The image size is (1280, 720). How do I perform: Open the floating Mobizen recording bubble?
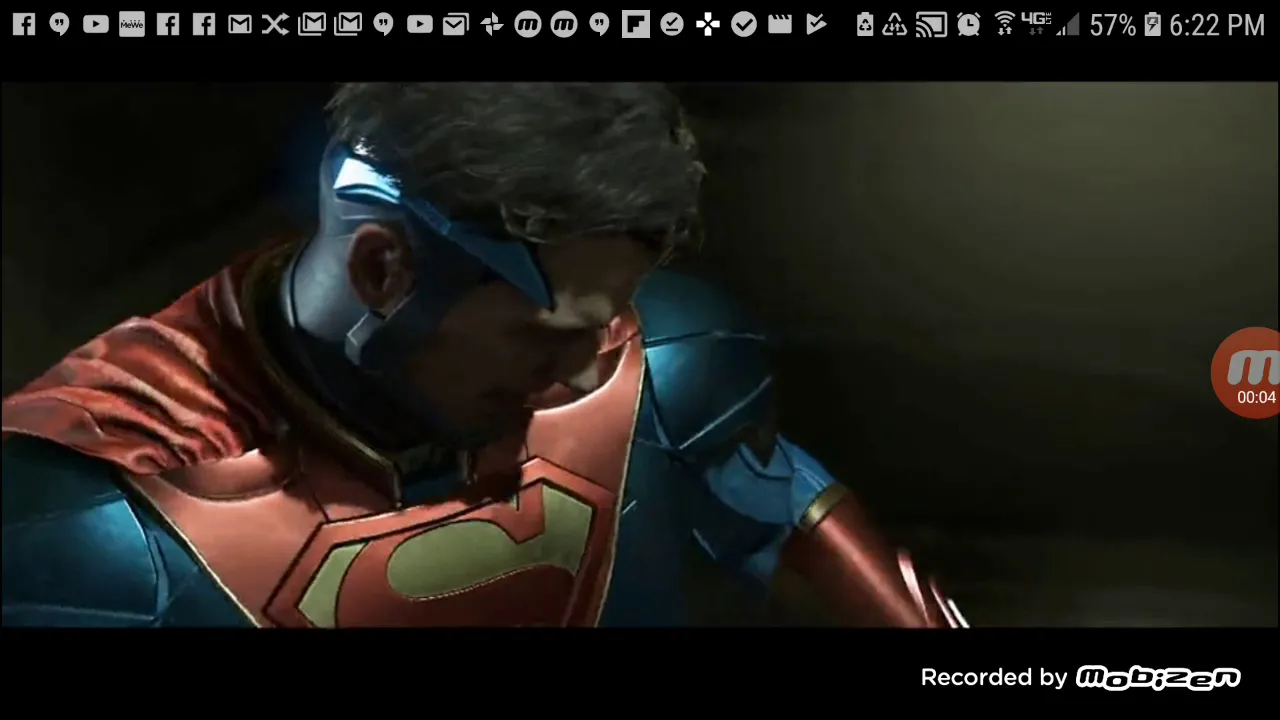(x=1246, y=372)
